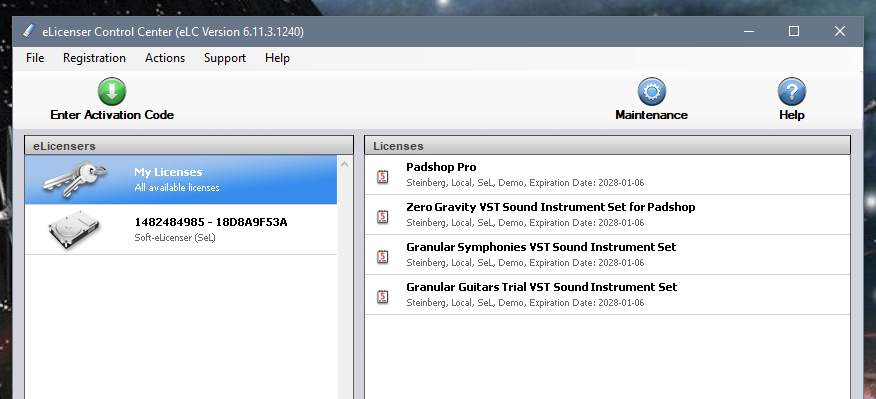Select the hard drive Soft-eLicenser icon
This screenshot has height=399, width=876.
[x=74, y=229]
